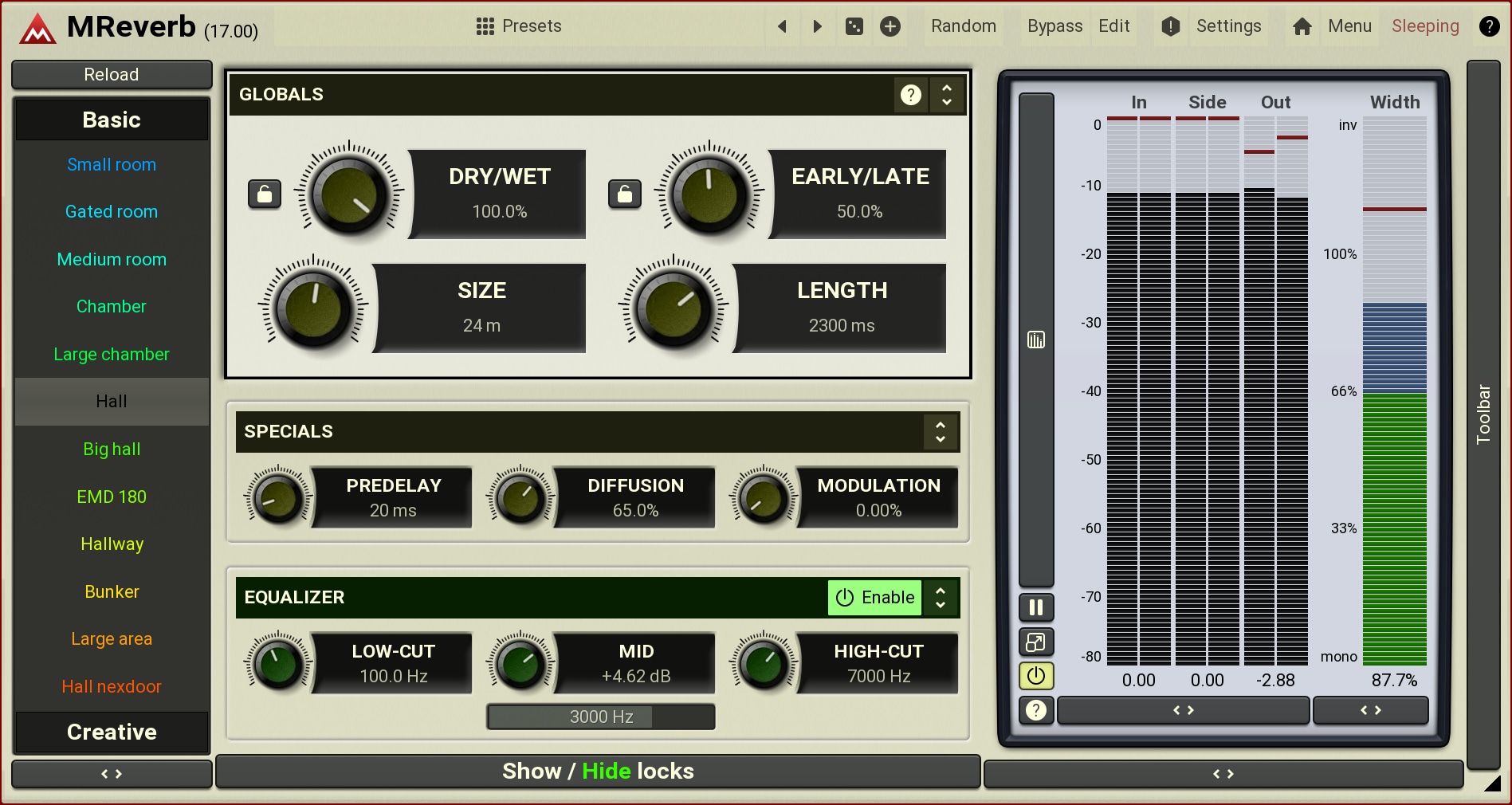Click the 3000 Hz mid frequency slider

point(601,717)
